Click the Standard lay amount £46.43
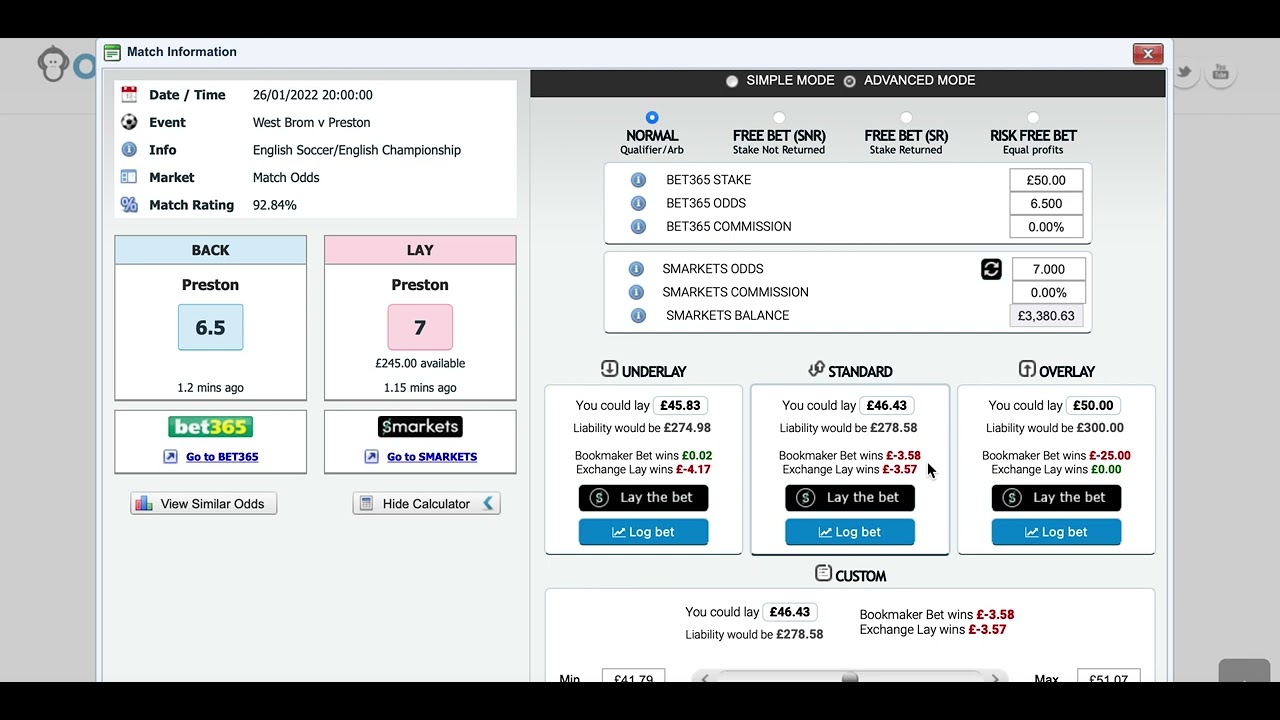 point(887,406)
